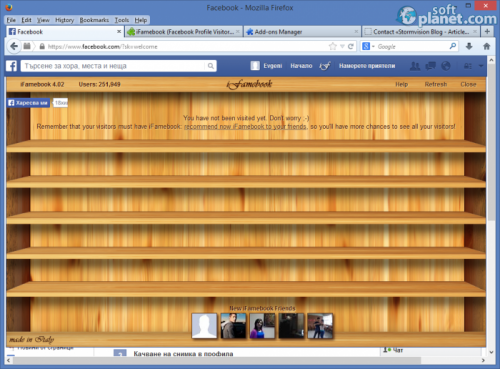Open Facebook messages icon
Screen dimensions: 500x369
(x=430, y=66)
